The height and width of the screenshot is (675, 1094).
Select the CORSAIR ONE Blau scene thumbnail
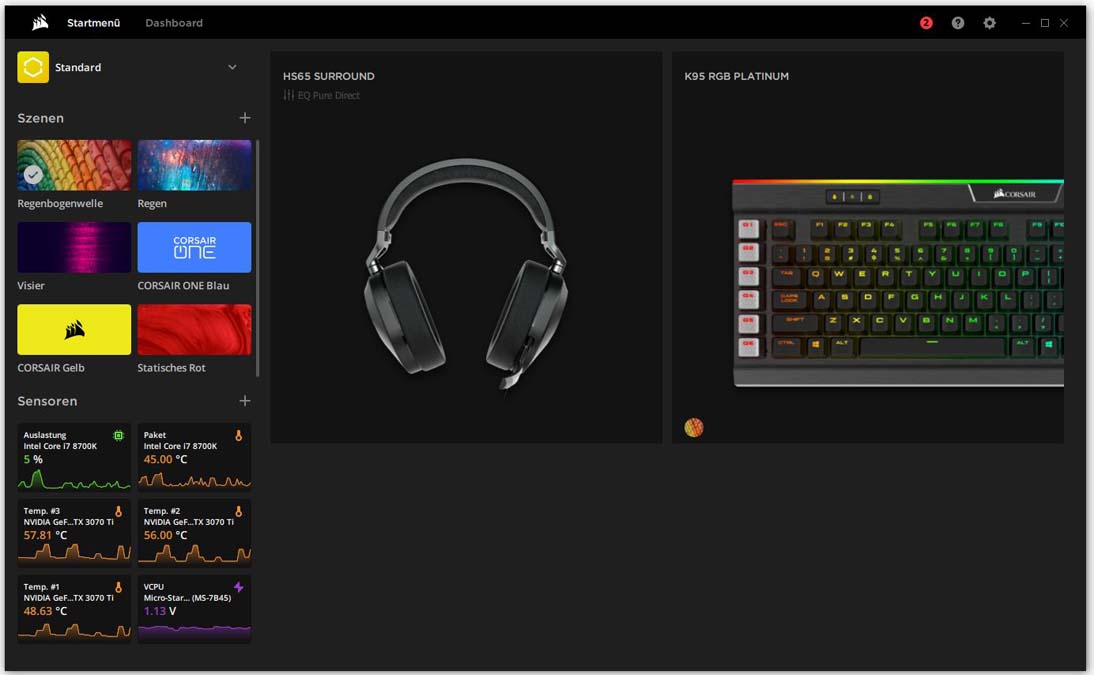(194, 247)
